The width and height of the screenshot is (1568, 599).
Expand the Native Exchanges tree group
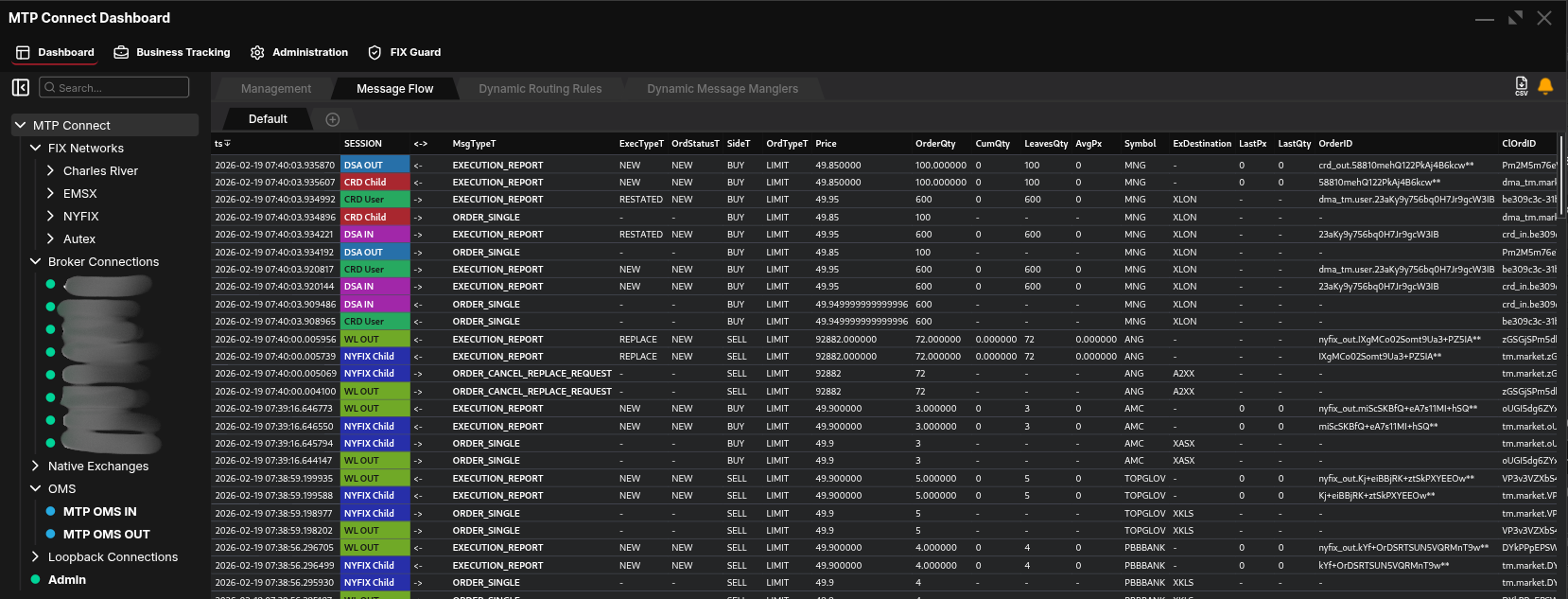tap(36, 467)
